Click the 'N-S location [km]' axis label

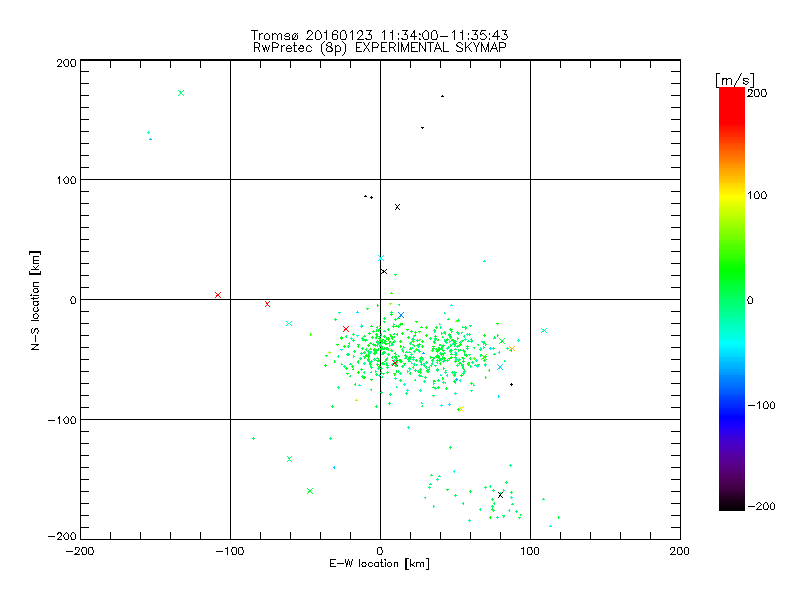click(x=35, y=301)
